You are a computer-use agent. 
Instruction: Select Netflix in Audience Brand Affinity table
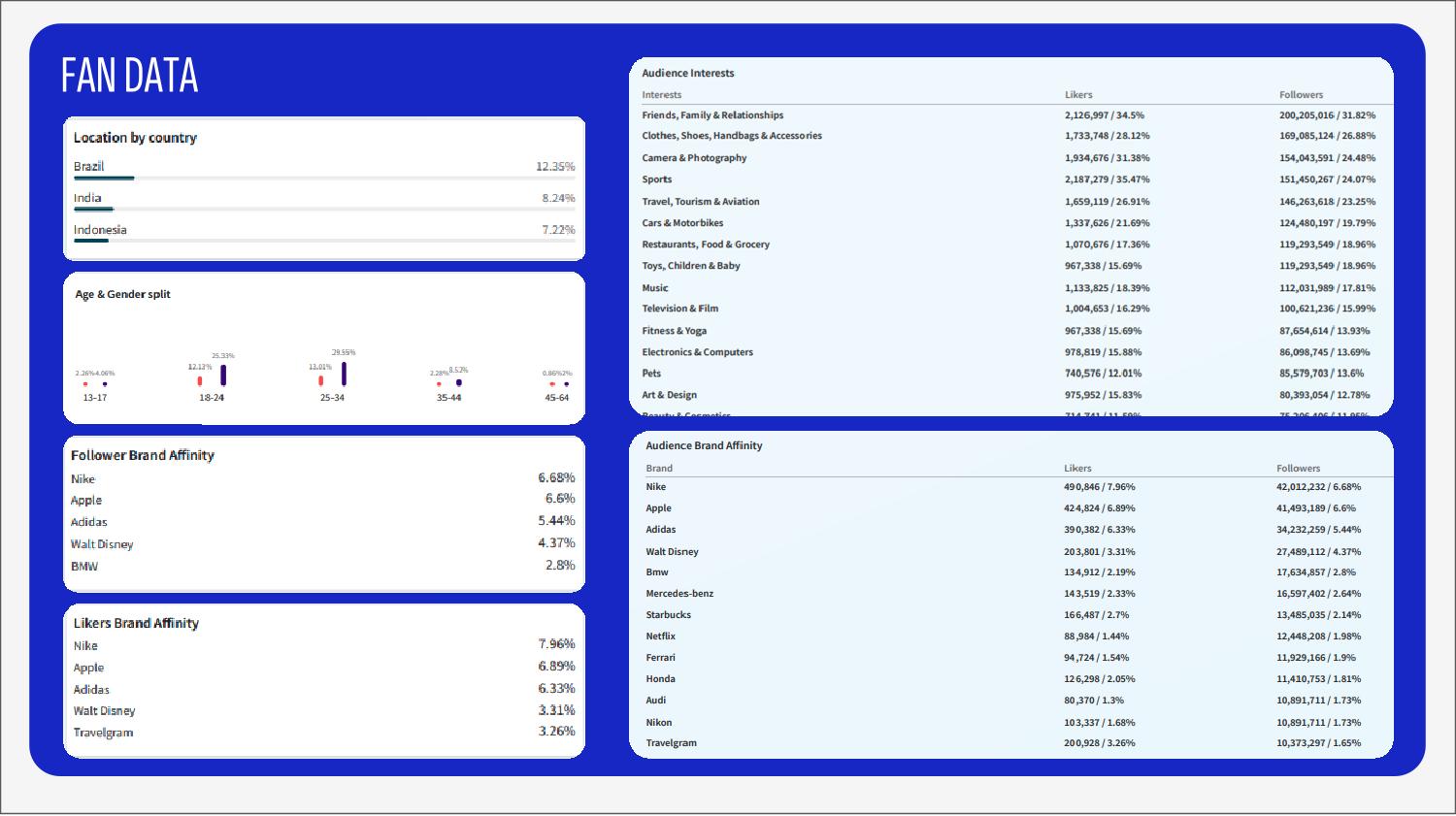click(x=661, y=636)
